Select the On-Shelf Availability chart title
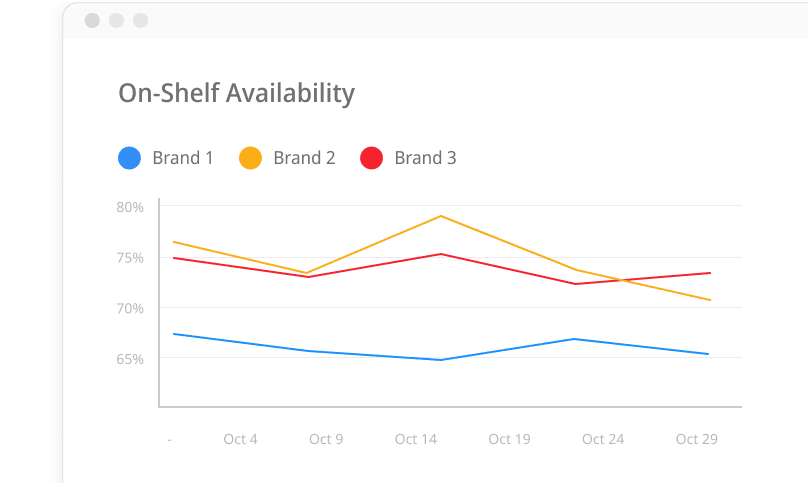Image resolution: width=808 pixels, height=483 pixels. [236, 93]
